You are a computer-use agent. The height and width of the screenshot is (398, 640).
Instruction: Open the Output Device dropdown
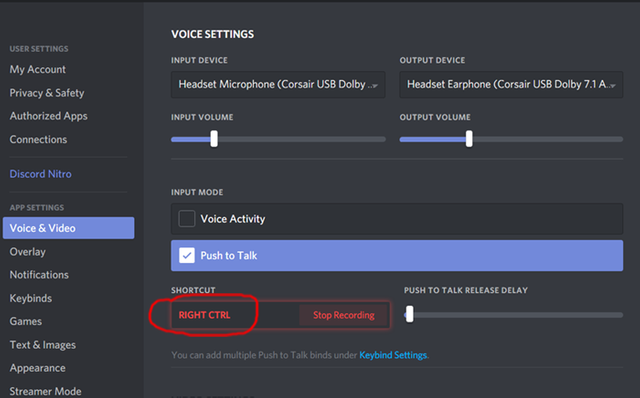(511, 84)
